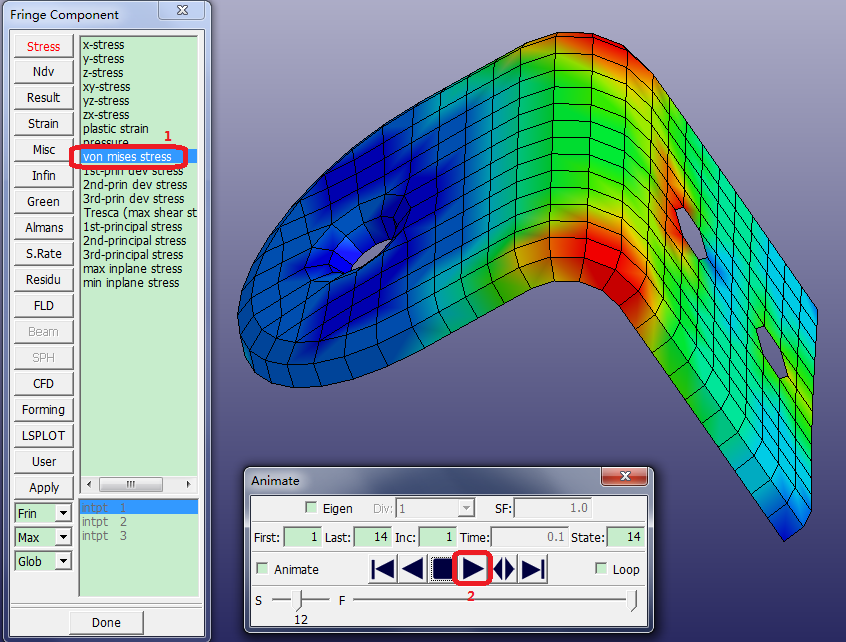Screen dimensions: 846x642
Task: Expand the Glob dropdown
Action: (x=63, y=561)
